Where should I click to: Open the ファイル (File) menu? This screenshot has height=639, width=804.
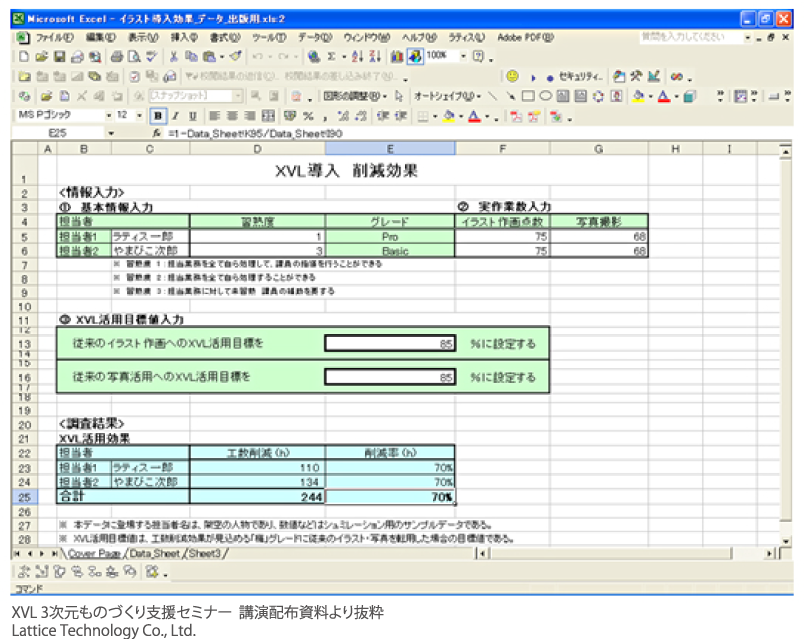pyautogui.click(x=54, y=37)
